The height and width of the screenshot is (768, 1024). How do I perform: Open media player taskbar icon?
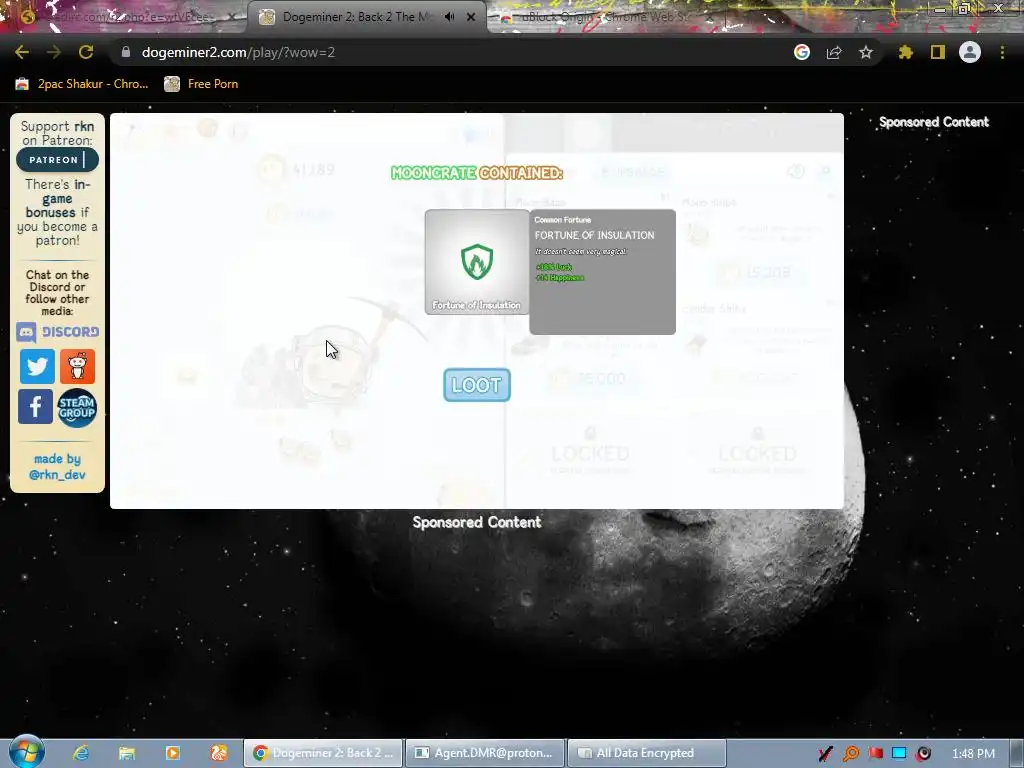[x=173, y=753]
